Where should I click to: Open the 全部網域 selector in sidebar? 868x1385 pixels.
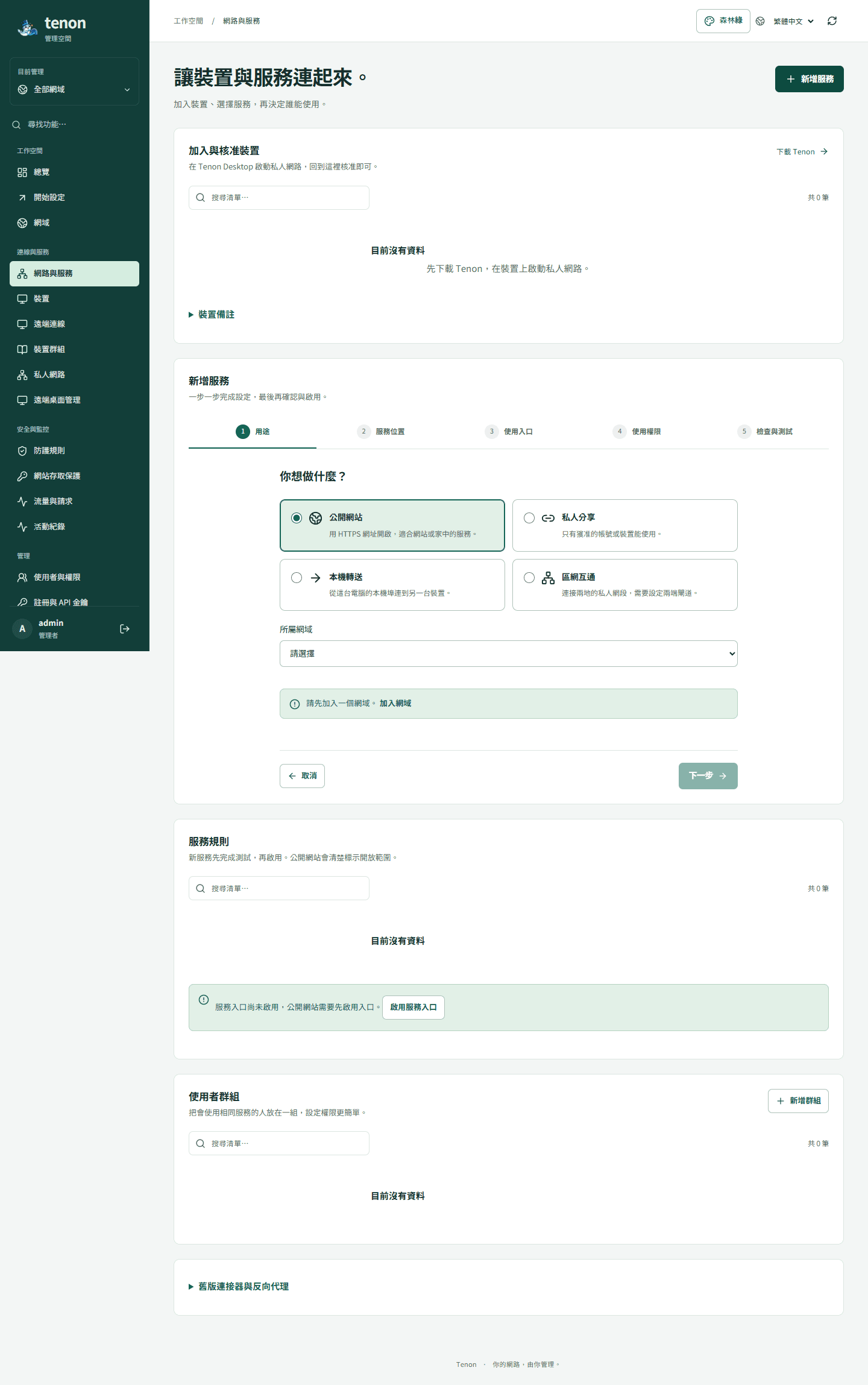tap(74, 90)
